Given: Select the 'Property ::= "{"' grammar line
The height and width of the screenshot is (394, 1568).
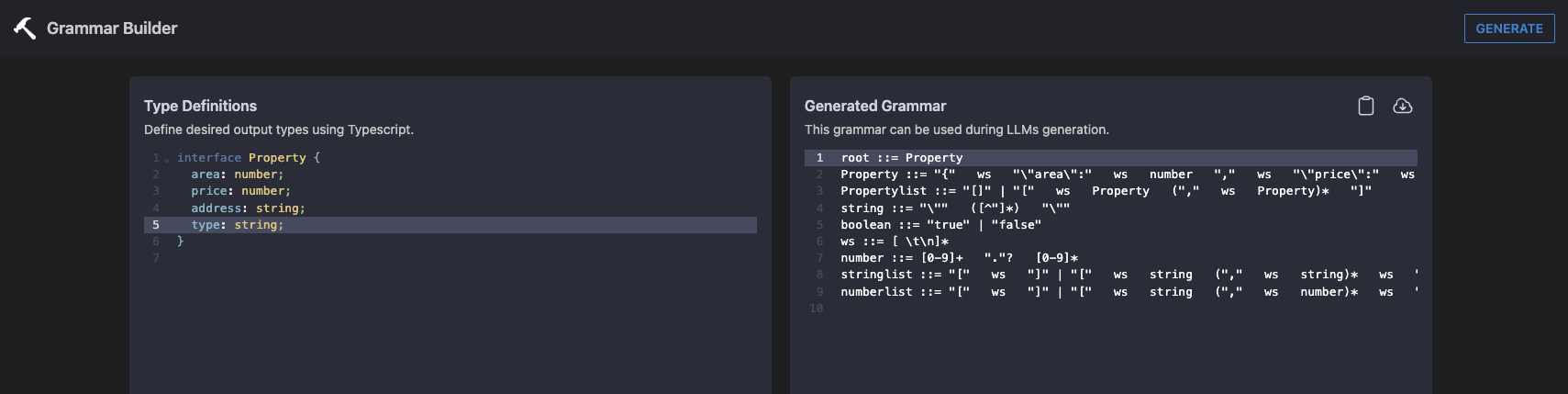Looking at the screenshot, I should click(1128, 174).
